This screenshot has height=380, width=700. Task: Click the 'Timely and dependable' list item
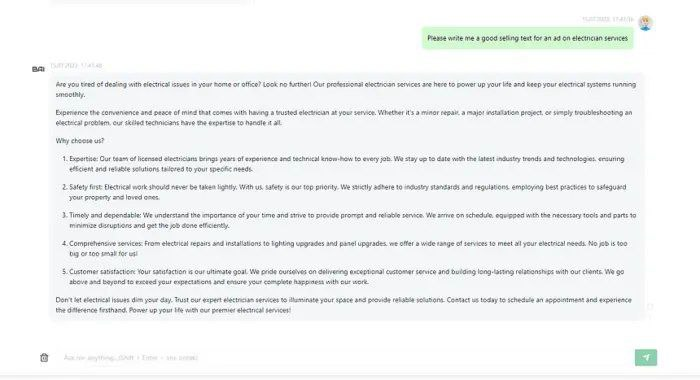pyautogui.click(x=347, y=220)
